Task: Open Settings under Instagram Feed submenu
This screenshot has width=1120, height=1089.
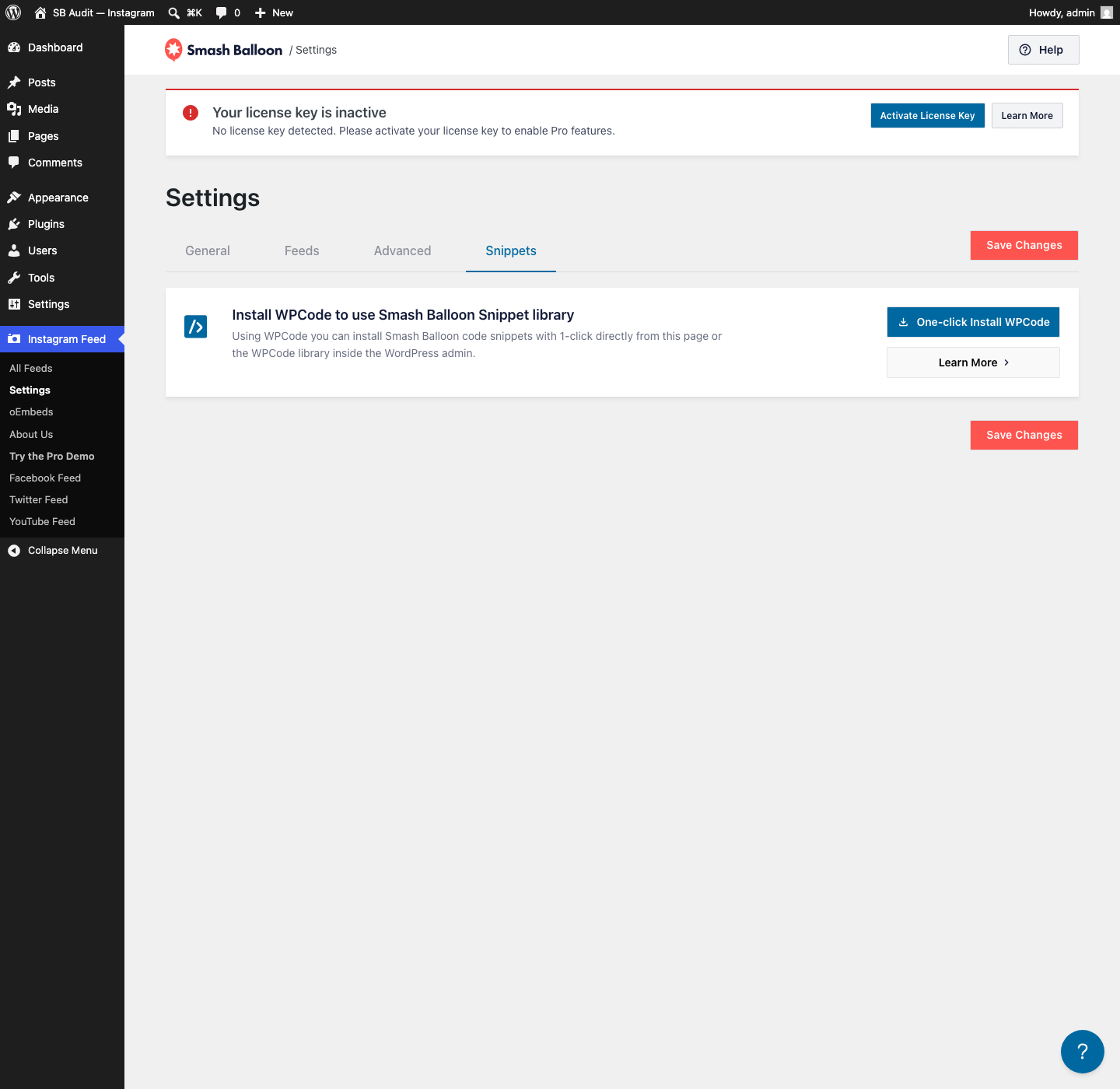Action: point(30,390)
